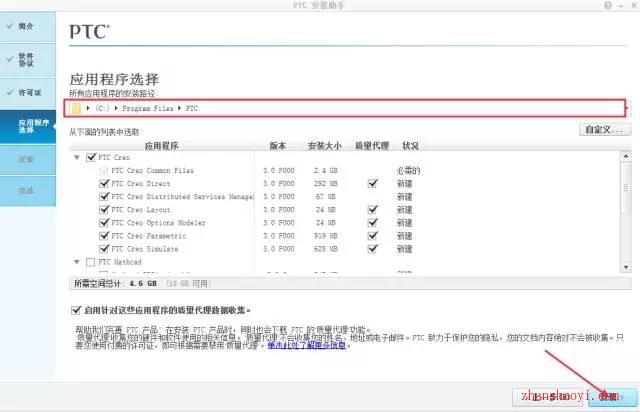Uncheck PTC Creo Direct application
Image resolution: width=640 pixels, height=412 pixels.
(104, 183)
